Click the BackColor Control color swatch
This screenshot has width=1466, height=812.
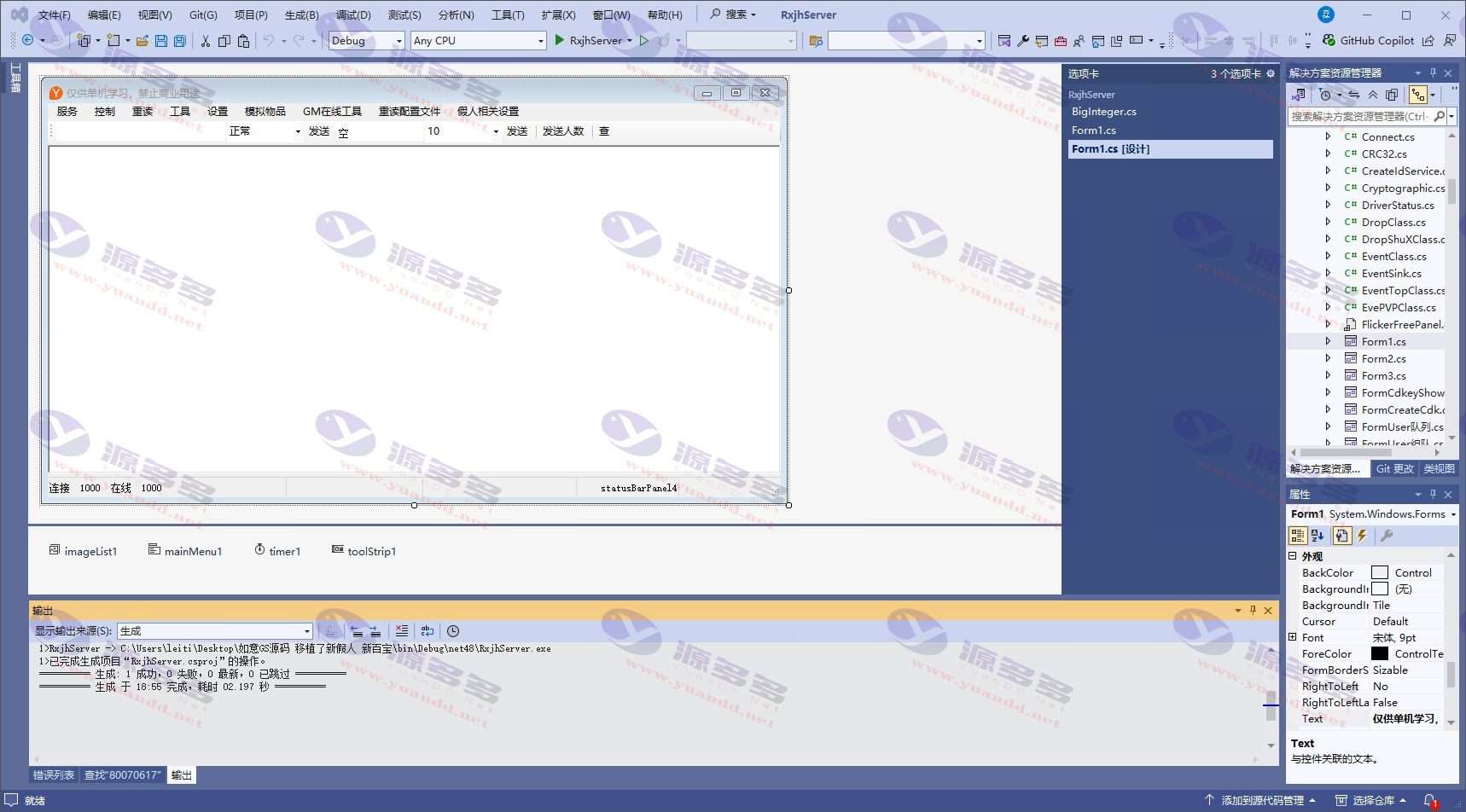click(1379, 572)
